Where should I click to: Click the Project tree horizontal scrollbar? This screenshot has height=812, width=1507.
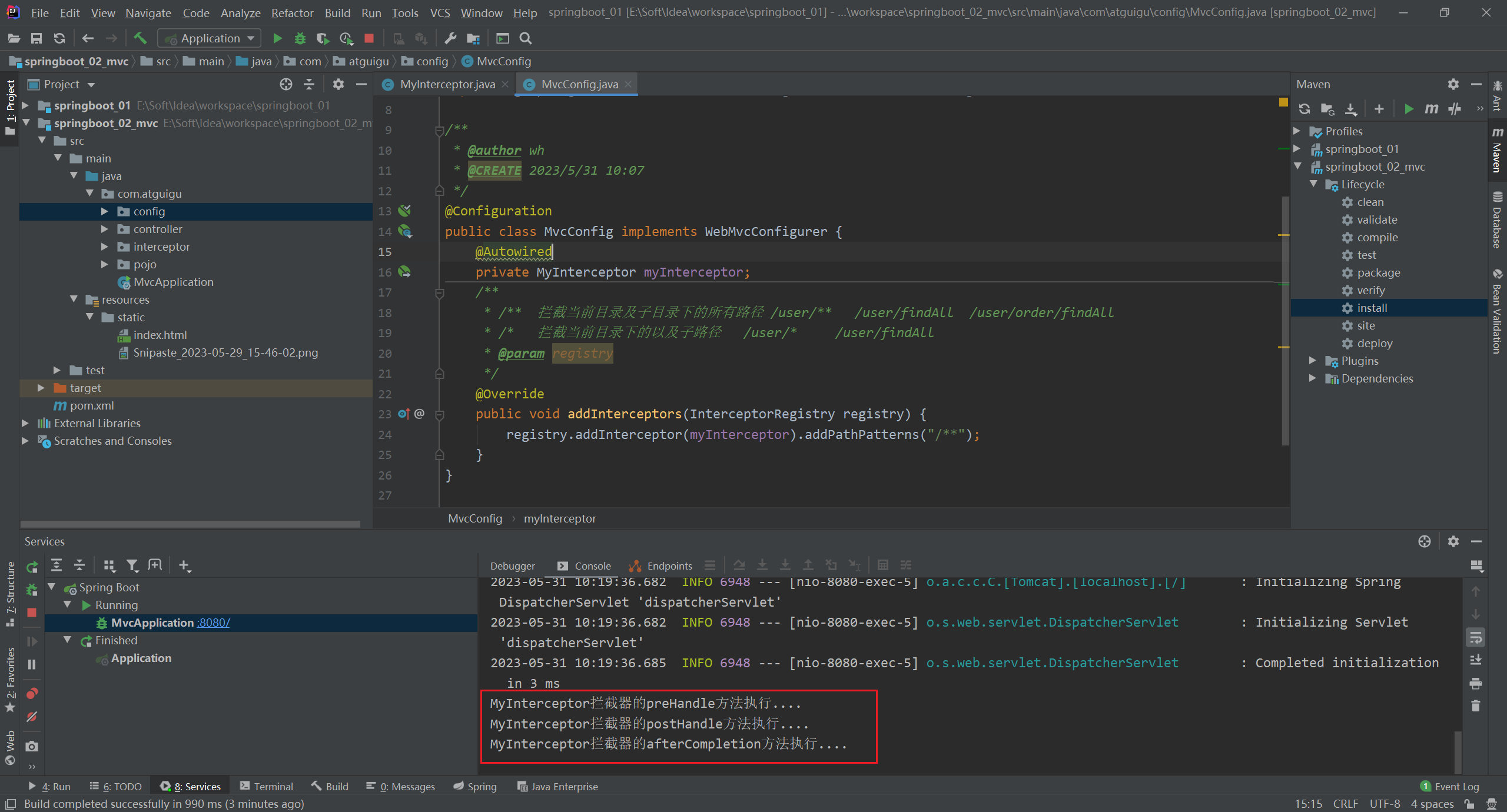tap(190, 524)
